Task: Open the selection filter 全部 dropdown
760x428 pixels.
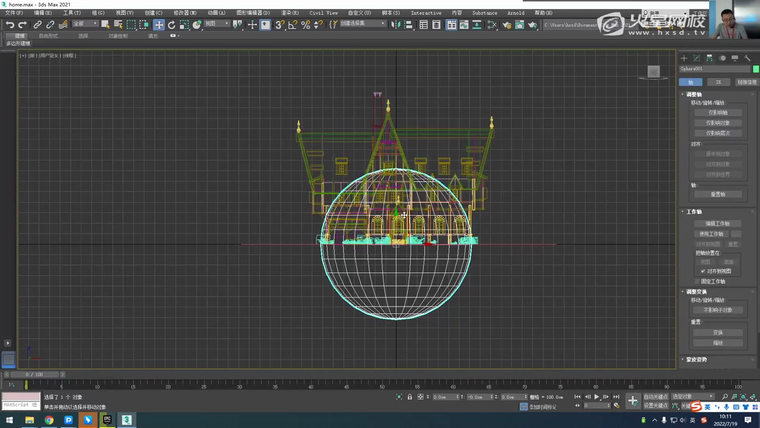Action: (x=85, y=24)
